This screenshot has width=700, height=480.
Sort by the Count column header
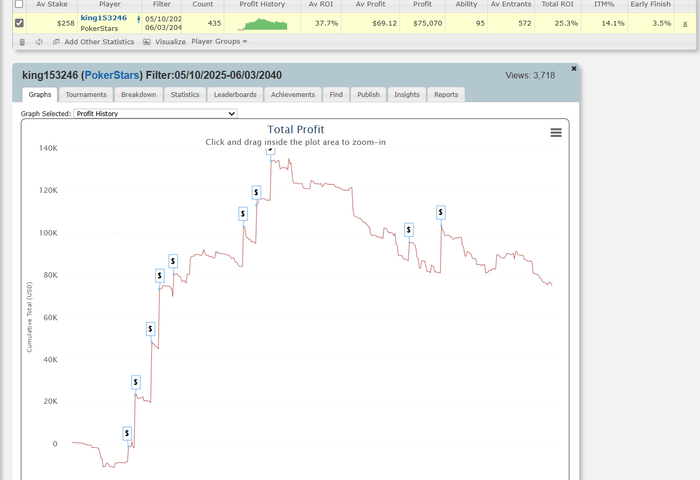tap(203, 4)
